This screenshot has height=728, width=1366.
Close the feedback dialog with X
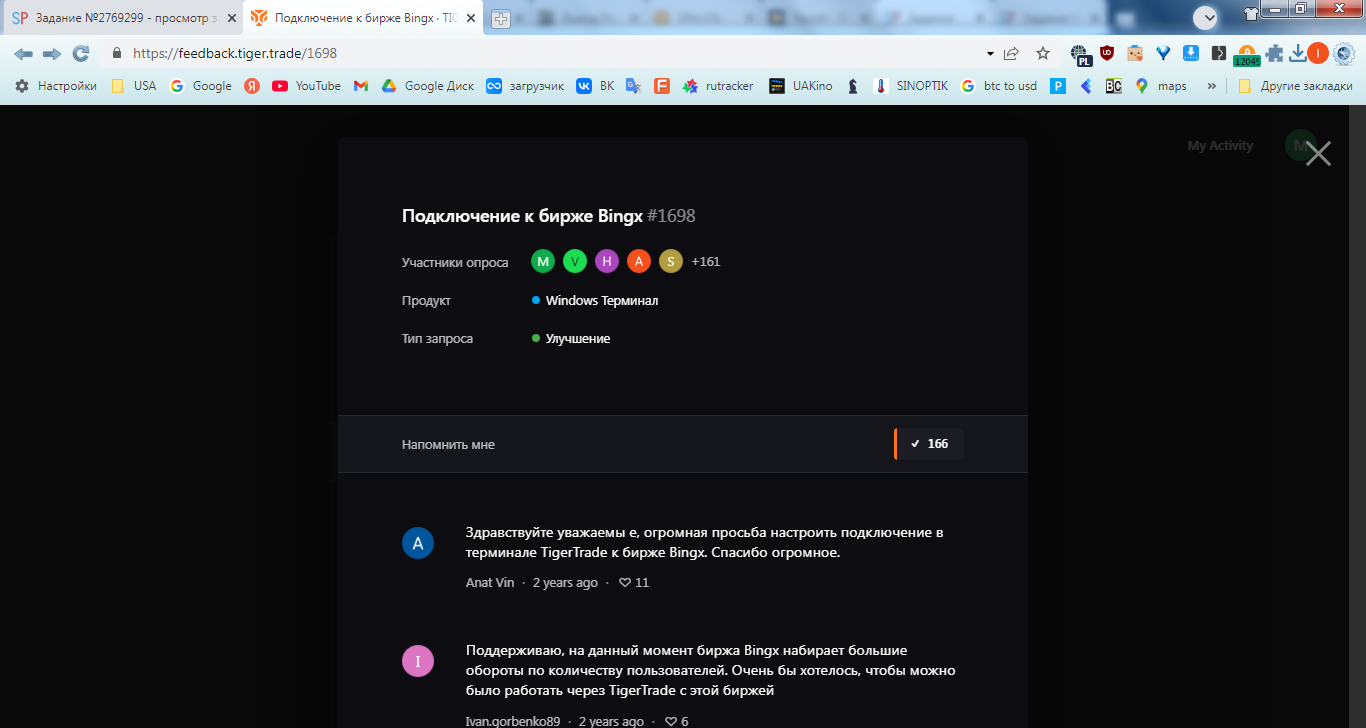[1318, 153]
